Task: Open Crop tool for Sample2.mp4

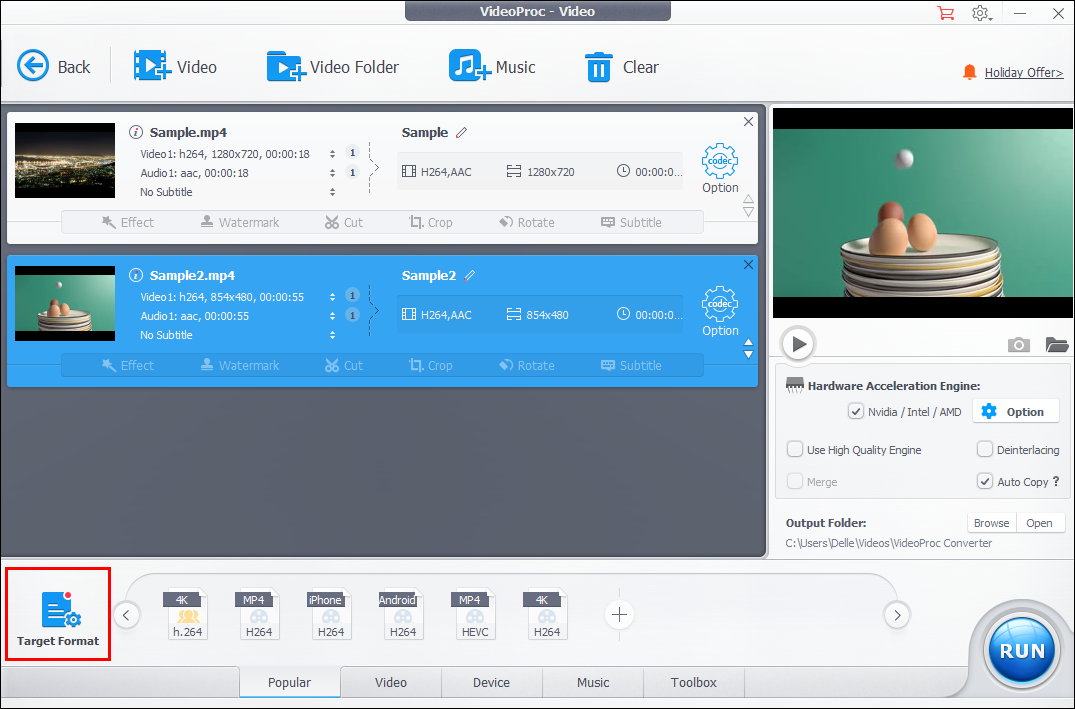Action: tap(431, 365)
